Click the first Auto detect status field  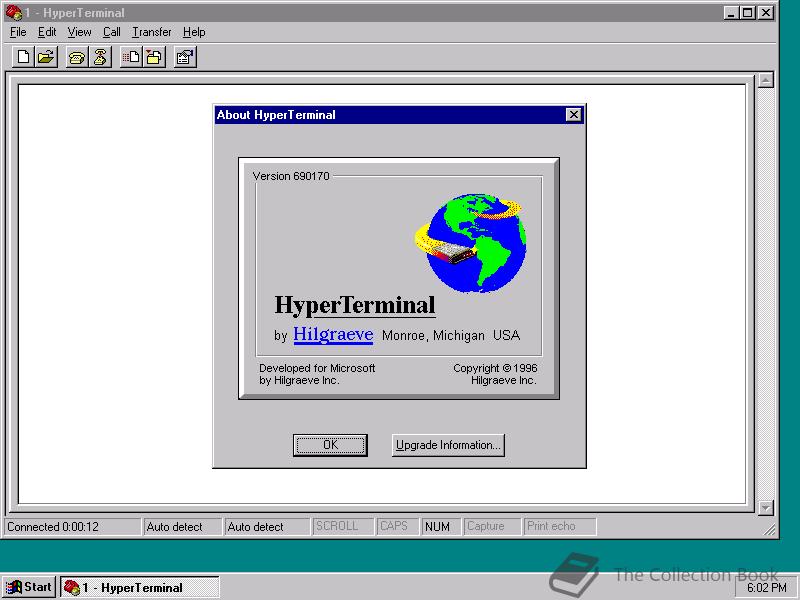(x=183, y=527)
